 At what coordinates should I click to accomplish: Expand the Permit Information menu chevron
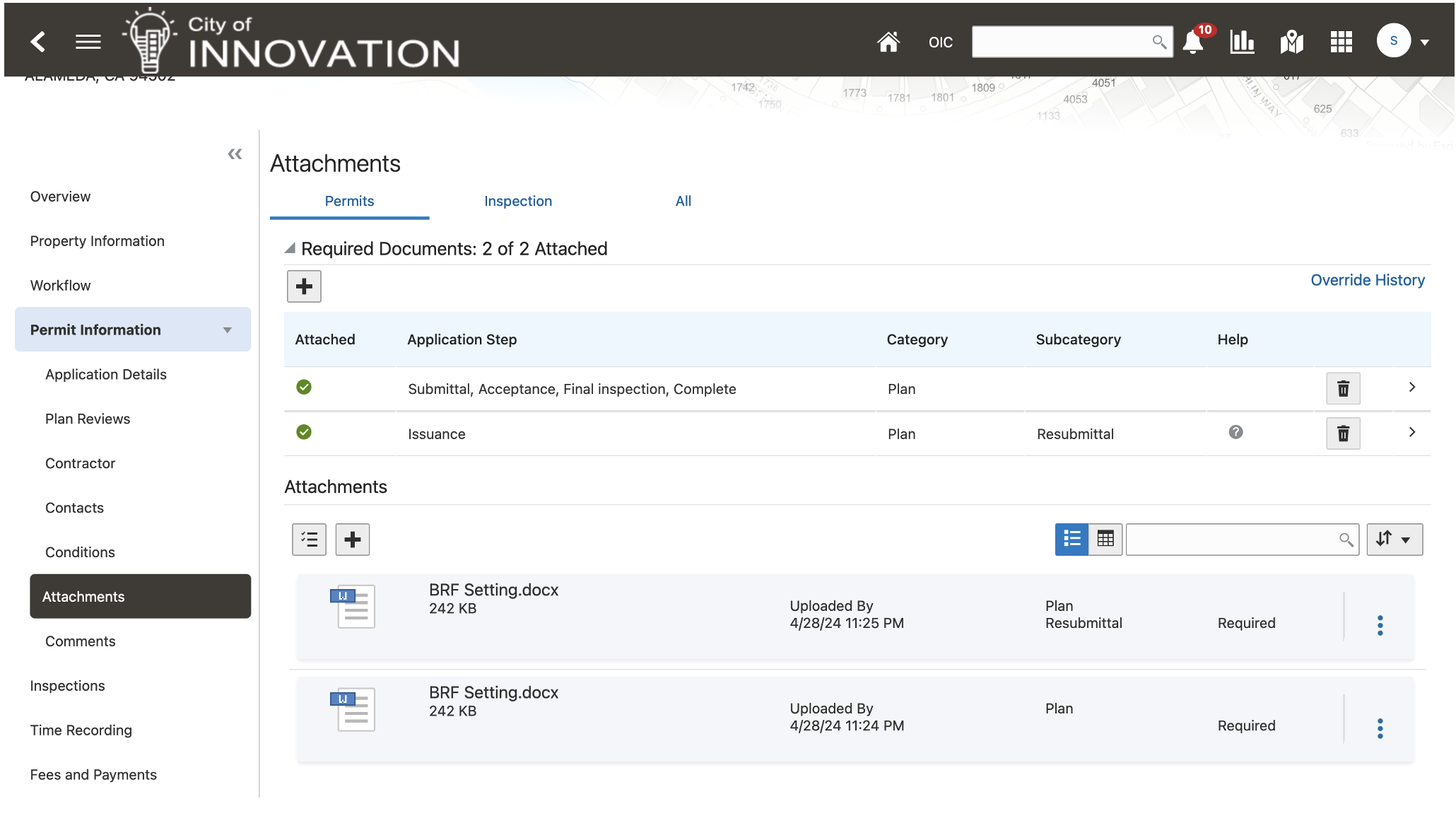coord(227,330)
